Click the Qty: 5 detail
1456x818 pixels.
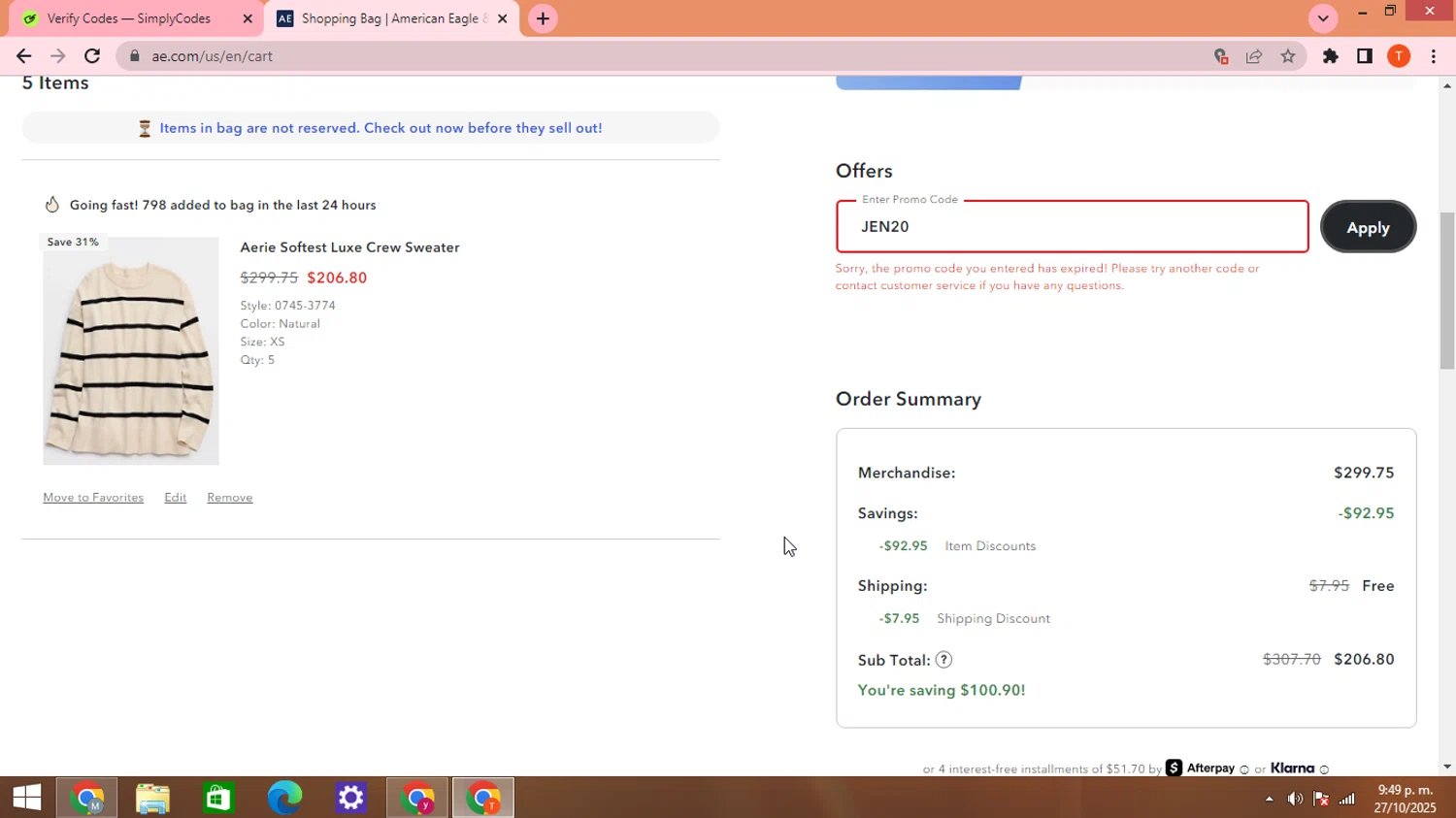point(257,359)
